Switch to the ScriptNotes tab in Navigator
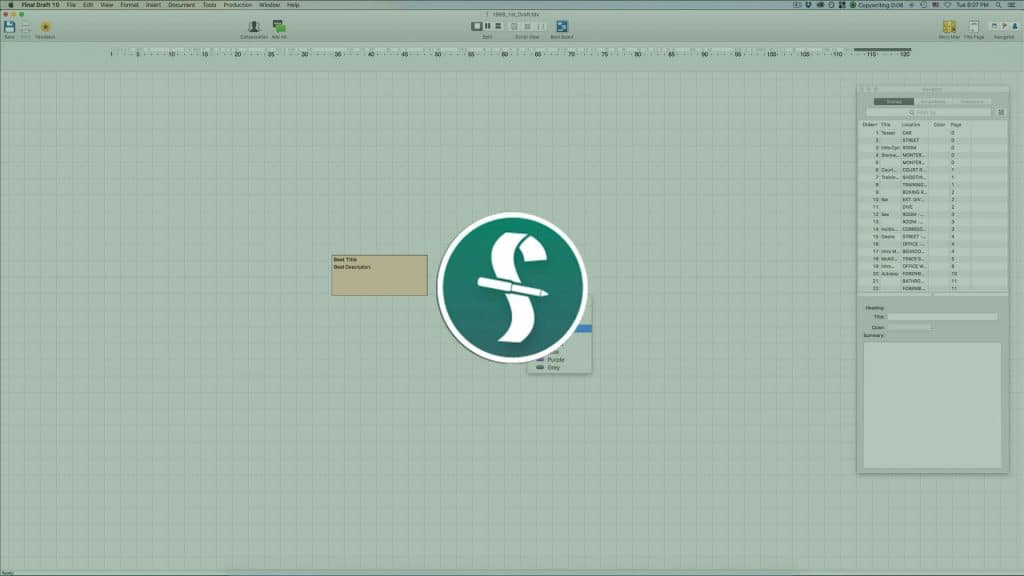 click(x=933, y=102)
